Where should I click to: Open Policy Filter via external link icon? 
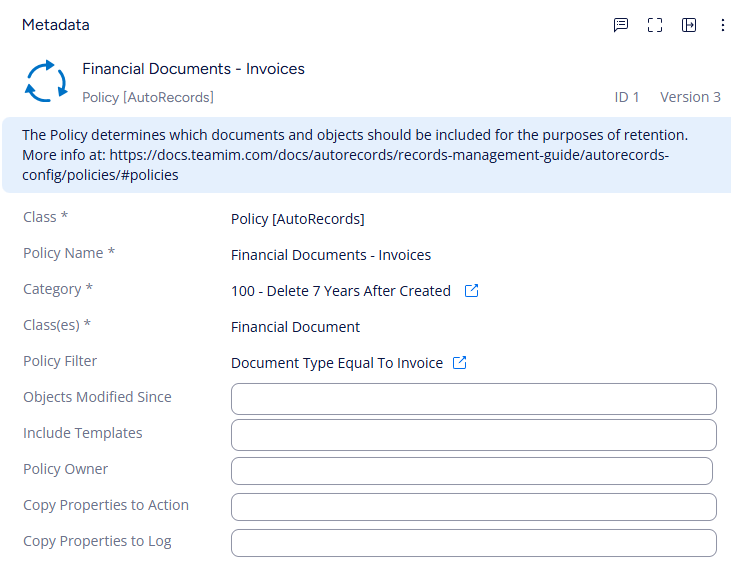click(x=460, y=363)
